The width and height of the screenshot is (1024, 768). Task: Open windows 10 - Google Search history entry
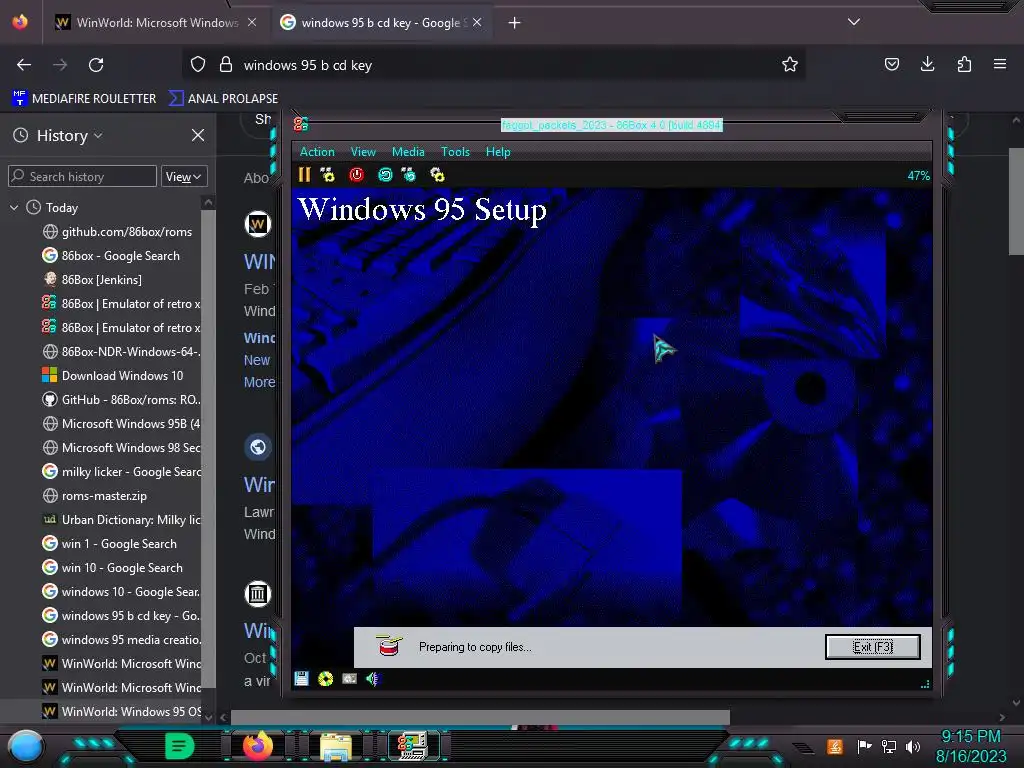(x=121, y=592)
